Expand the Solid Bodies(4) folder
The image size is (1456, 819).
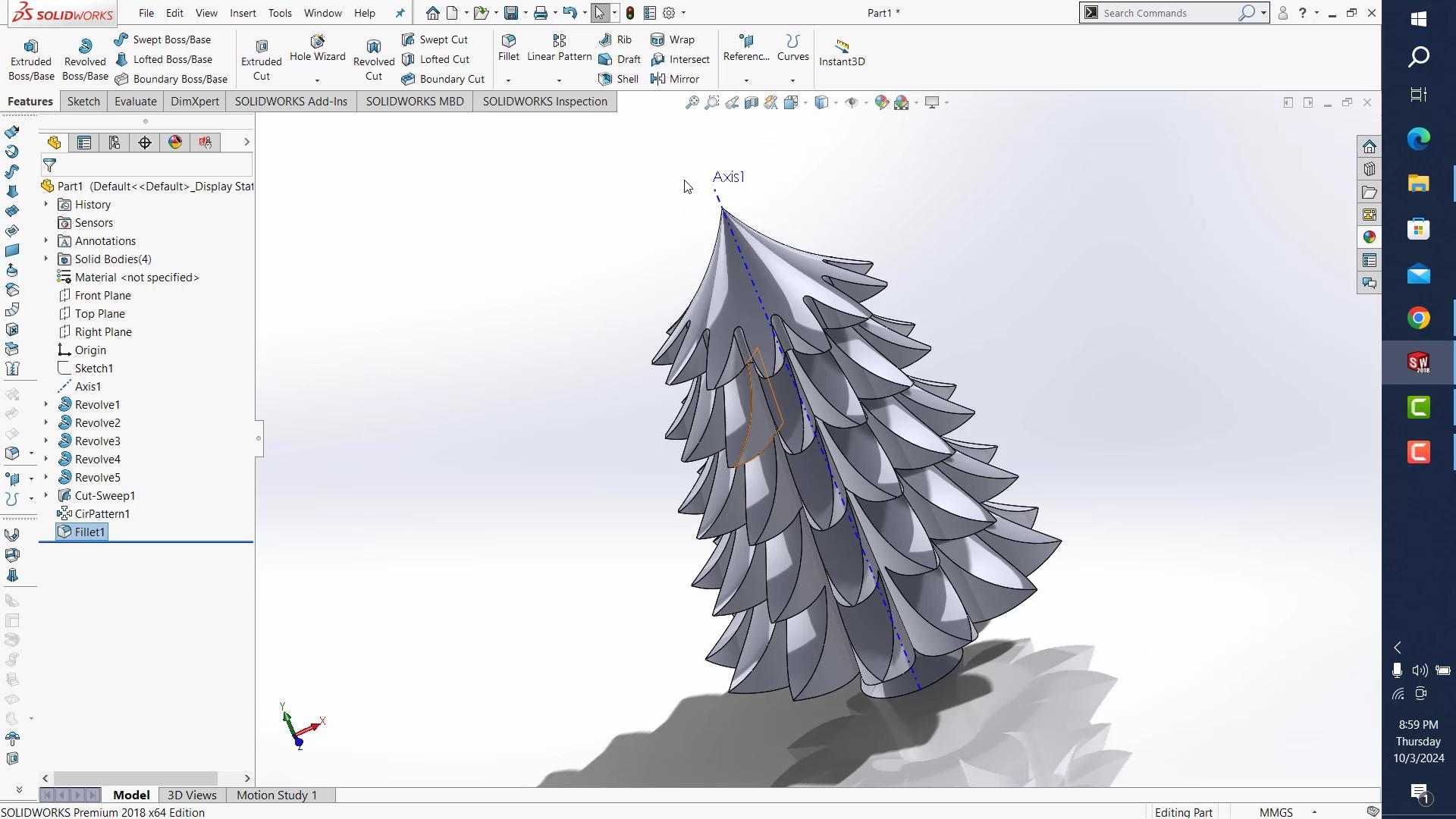point(46,259)
